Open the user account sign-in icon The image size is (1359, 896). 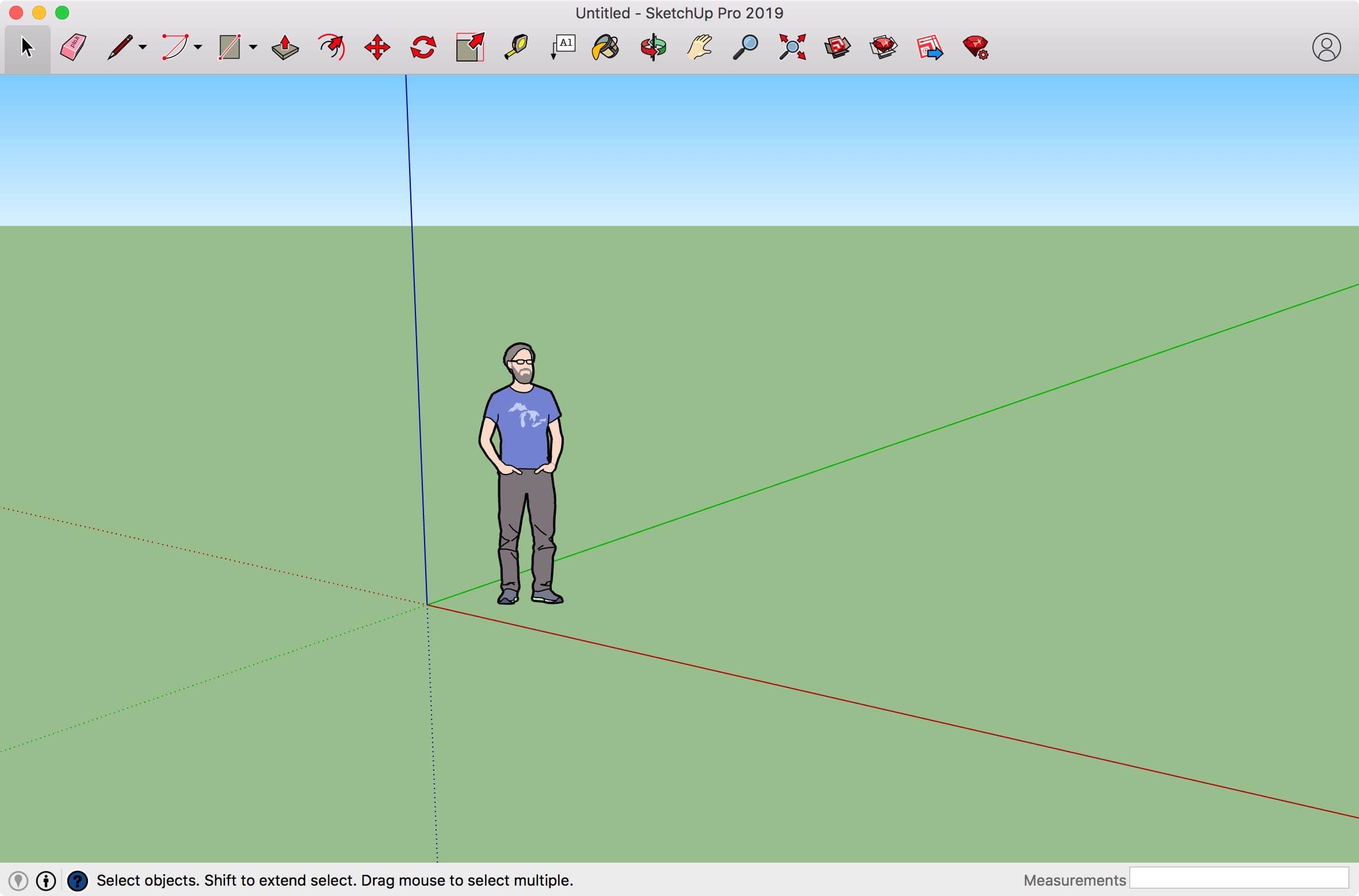point(1326,47)
